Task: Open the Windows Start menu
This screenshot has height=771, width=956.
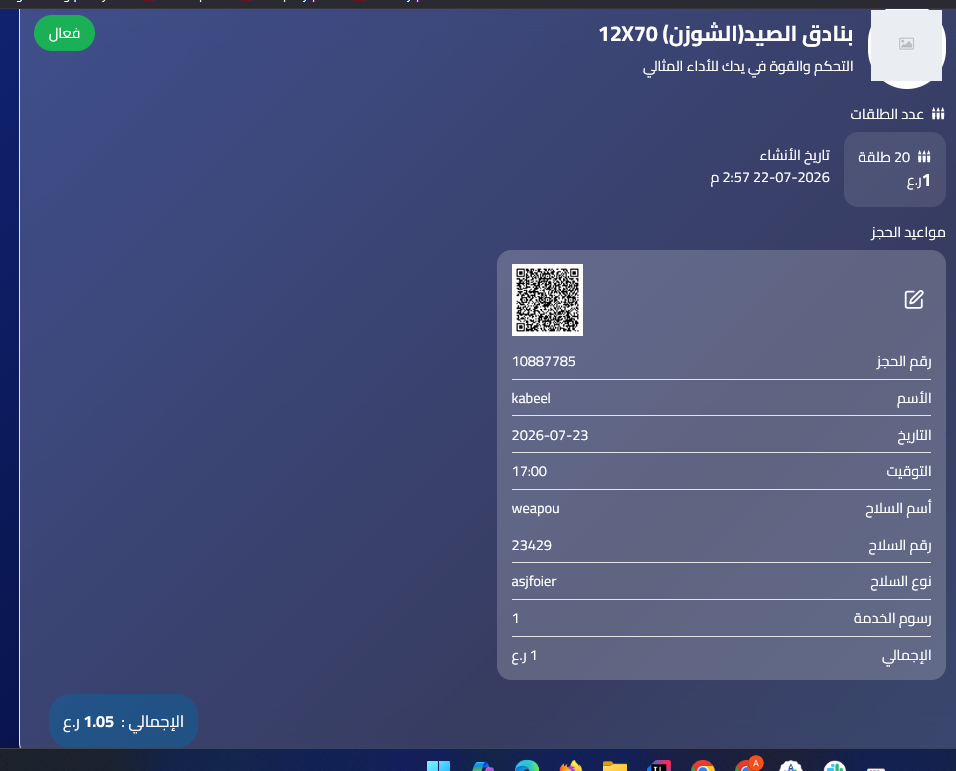Action: (438, 766)
